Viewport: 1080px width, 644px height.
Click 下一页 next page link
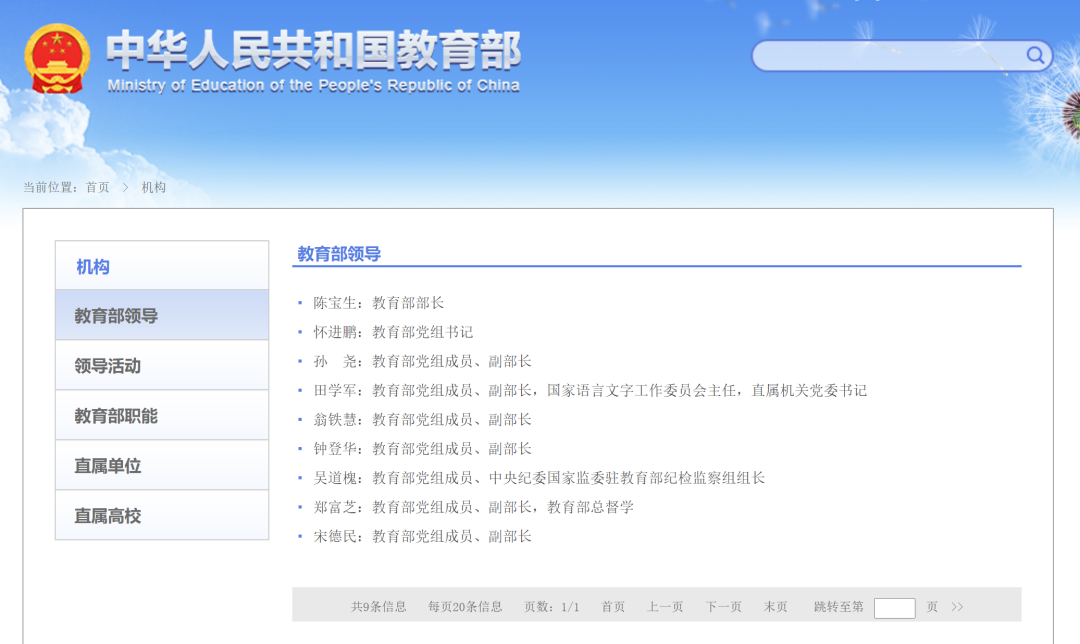click(723, 607)
